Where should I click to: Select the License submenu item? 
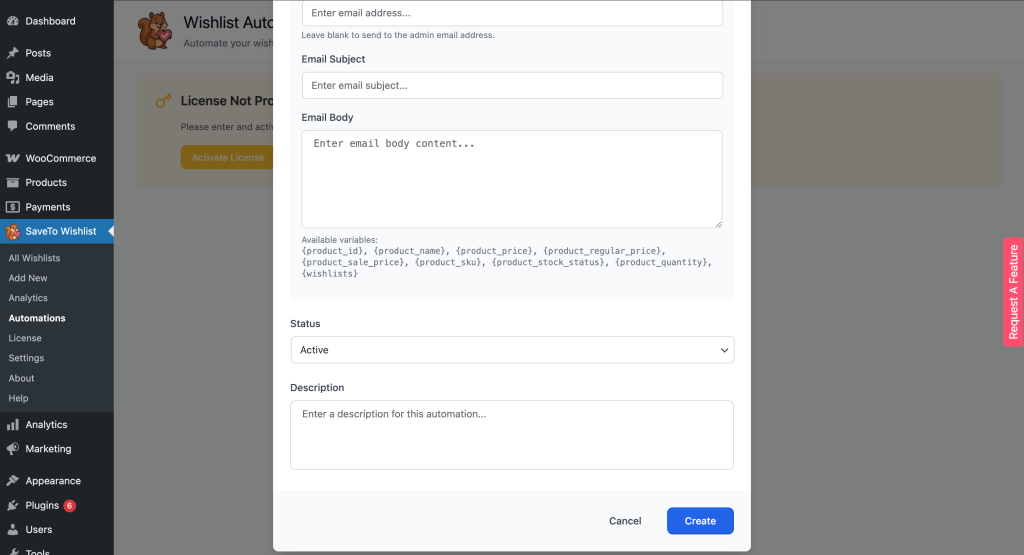point(25,338)
